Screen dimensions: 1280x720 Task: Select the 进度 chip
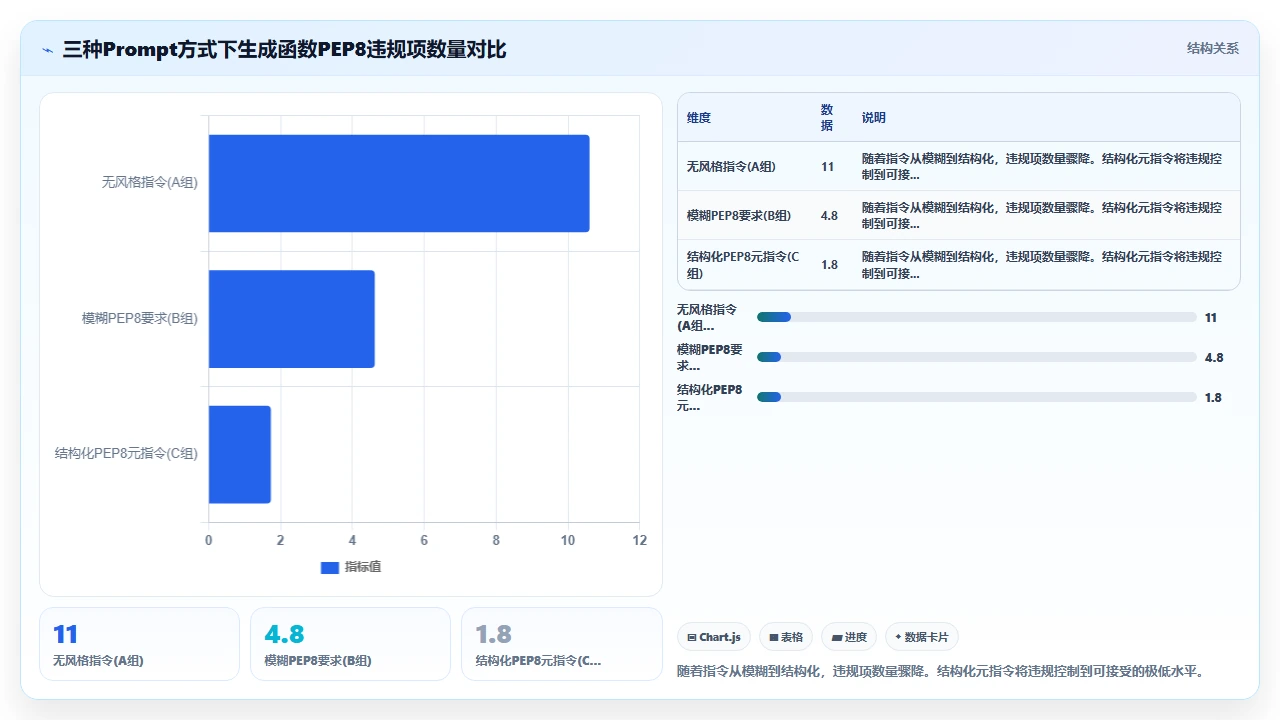coord(849,637)
